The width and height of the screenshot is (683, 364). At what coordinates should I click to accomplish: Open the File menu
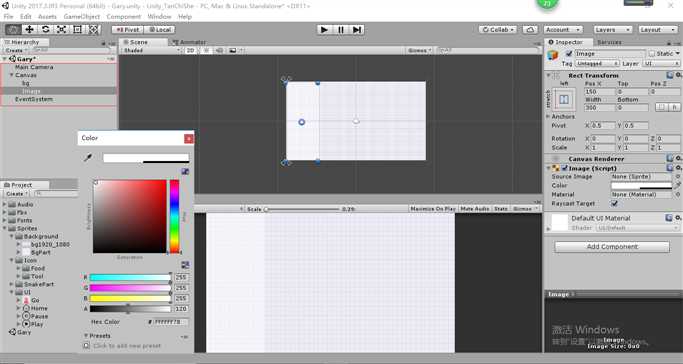[8, 17]
